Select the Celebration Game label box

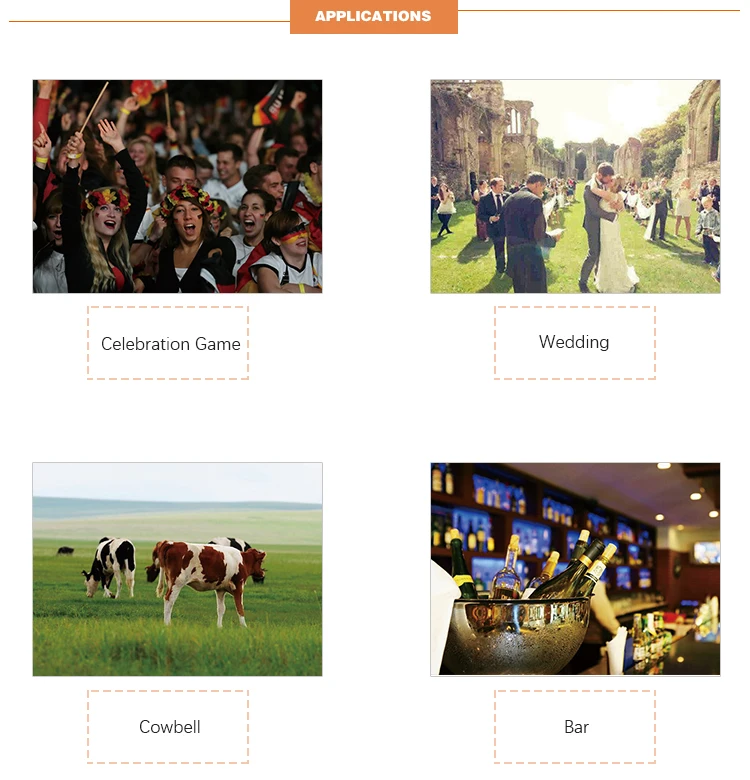coord(168,343)
